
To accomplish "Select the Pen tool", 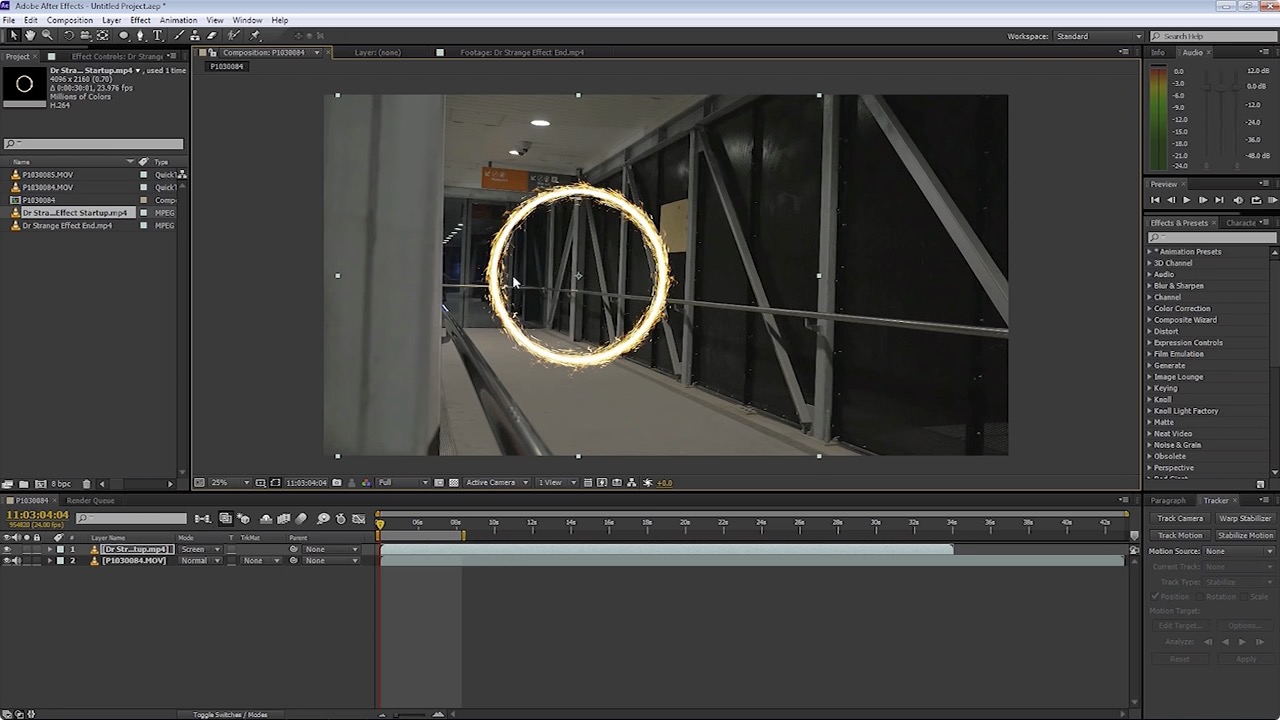I will pyautogui.click(x=141, y=36).
